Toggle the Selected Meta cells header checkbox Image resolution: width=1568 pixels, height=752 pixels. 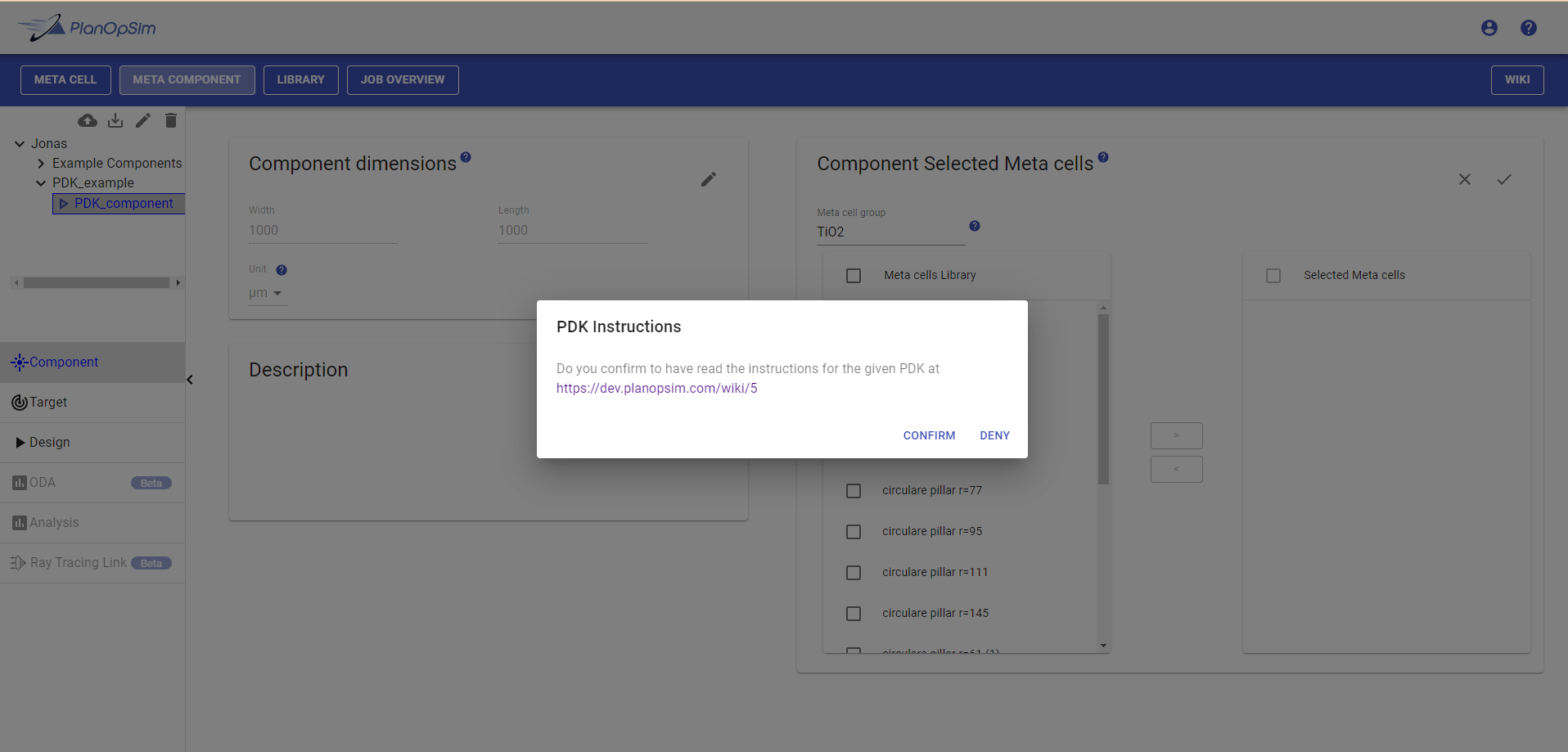(x=1273, y=276)
